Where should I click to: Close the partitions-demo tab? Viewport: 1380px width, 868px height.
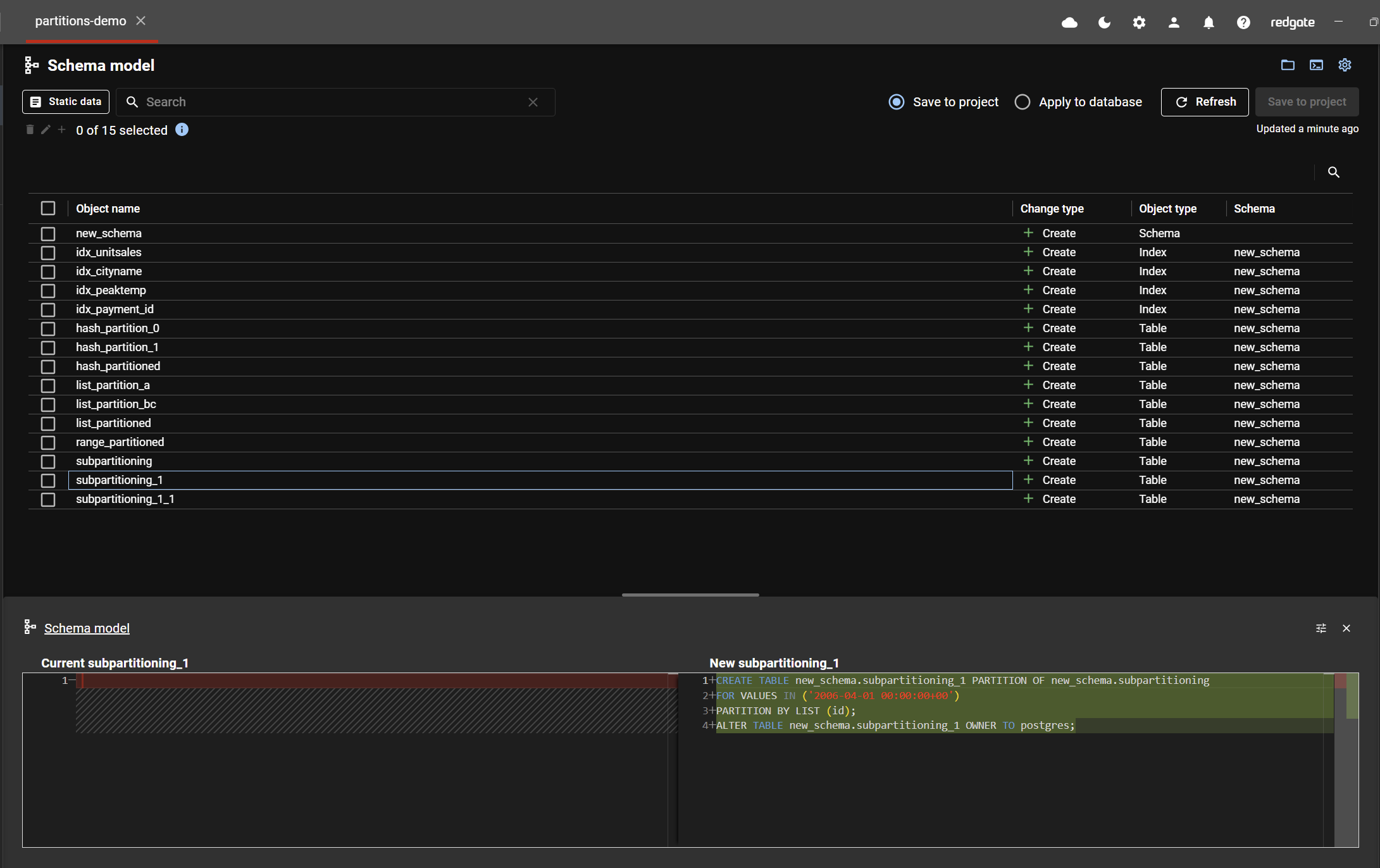pyautogui.click(x=141, y=21)
